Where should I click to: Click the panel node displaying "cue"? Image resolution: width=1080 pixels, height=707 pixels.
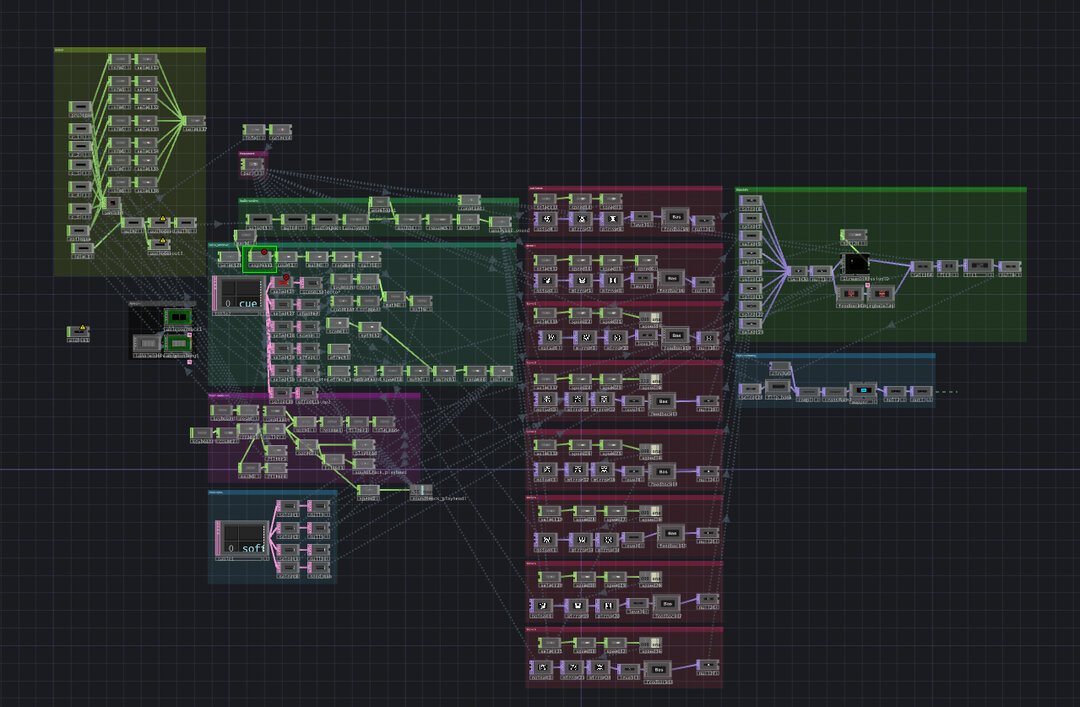point(240,295)
